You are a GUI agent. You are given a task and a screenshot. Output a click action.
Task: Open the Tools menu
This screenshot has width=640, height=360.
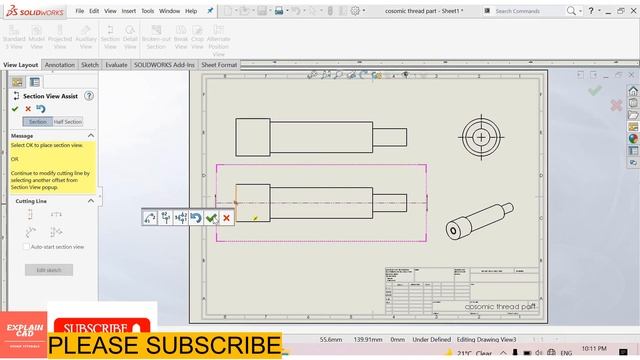[147, 11]
